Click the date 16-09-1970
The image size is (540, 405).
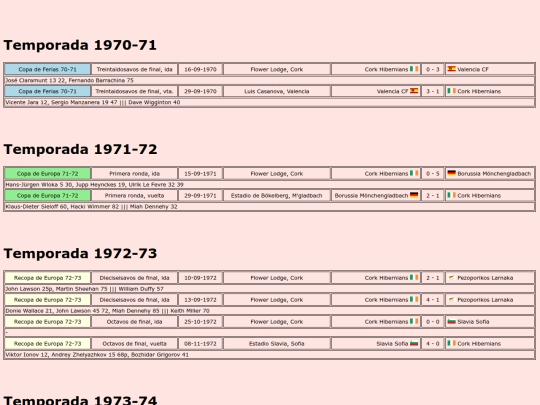(200, 69)
